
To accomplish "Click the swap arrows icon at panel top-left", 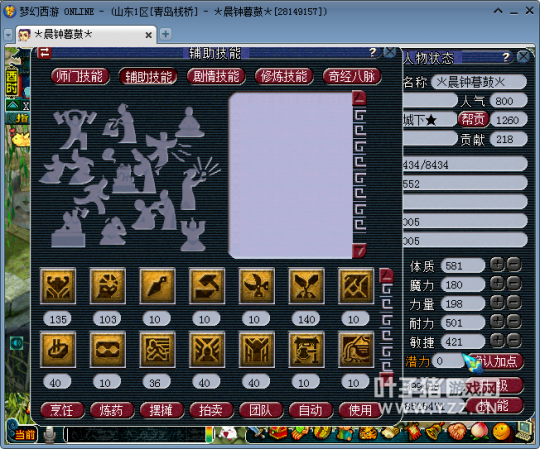I will (44, 53).
